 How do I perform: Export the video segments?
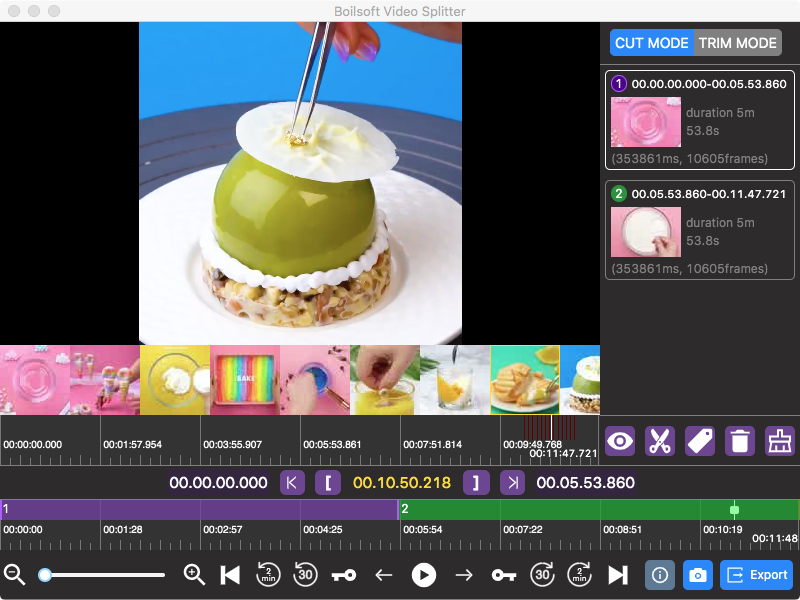757,575
